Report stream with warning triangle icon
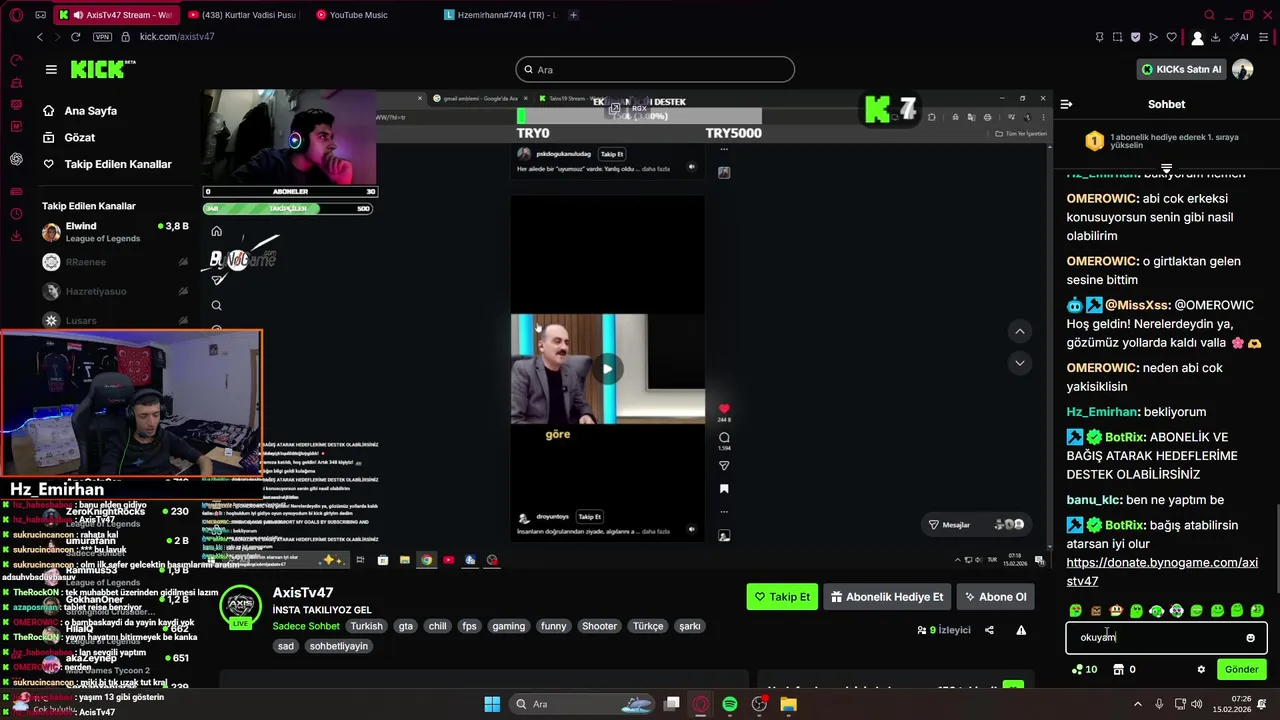The width and height of the screenshot is (1280, 720). [1021, 630]
